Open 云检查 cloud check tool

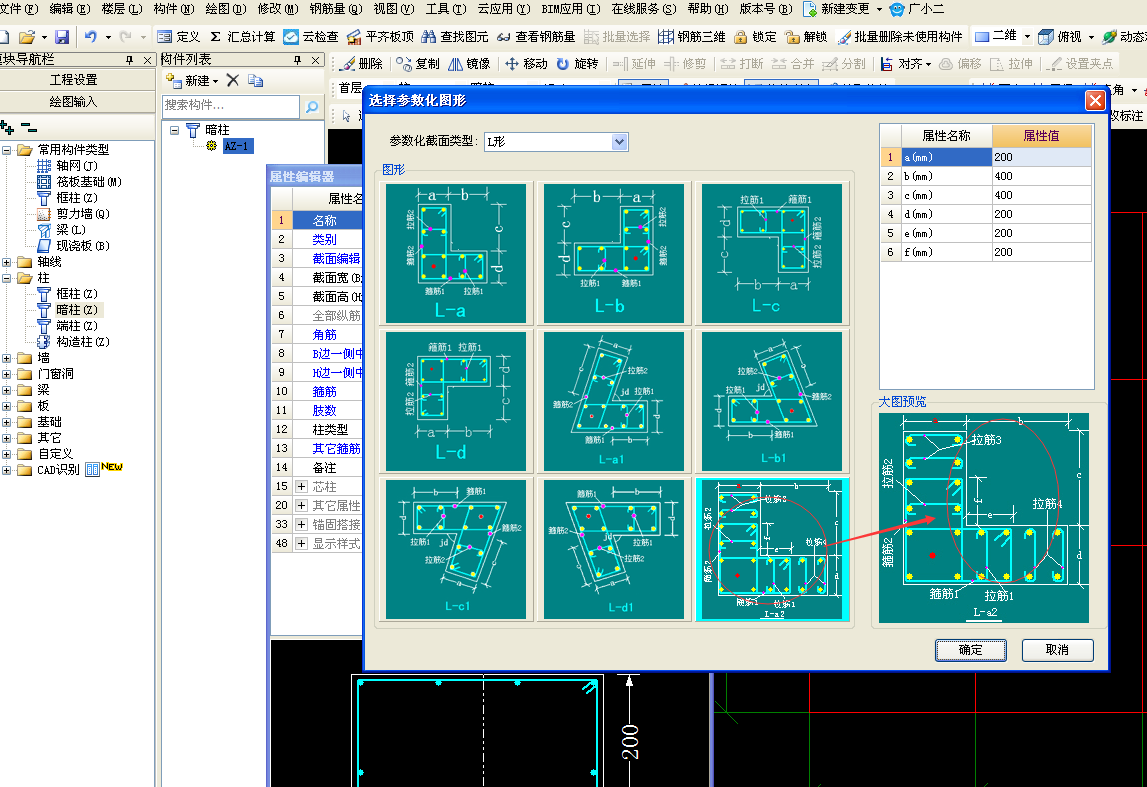(312, 37)
